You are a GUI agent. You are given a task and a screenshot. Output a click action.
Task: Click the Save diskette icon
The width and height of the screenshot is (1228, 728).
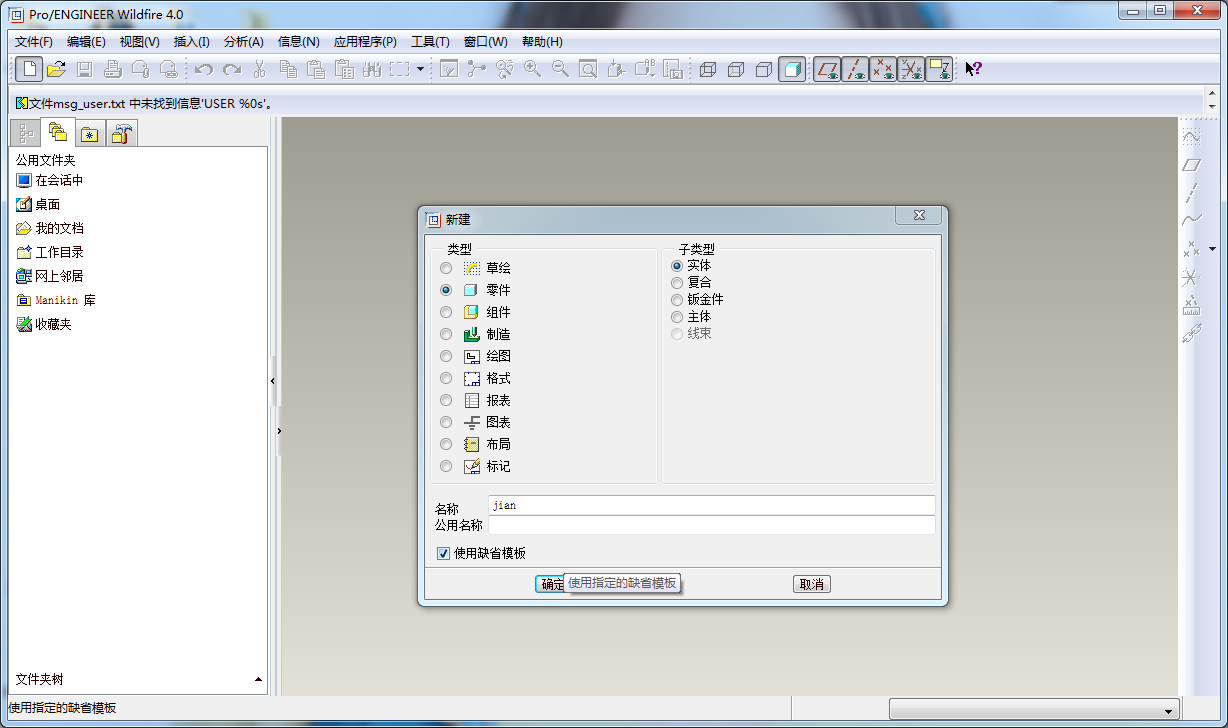[x=85, y=69]
